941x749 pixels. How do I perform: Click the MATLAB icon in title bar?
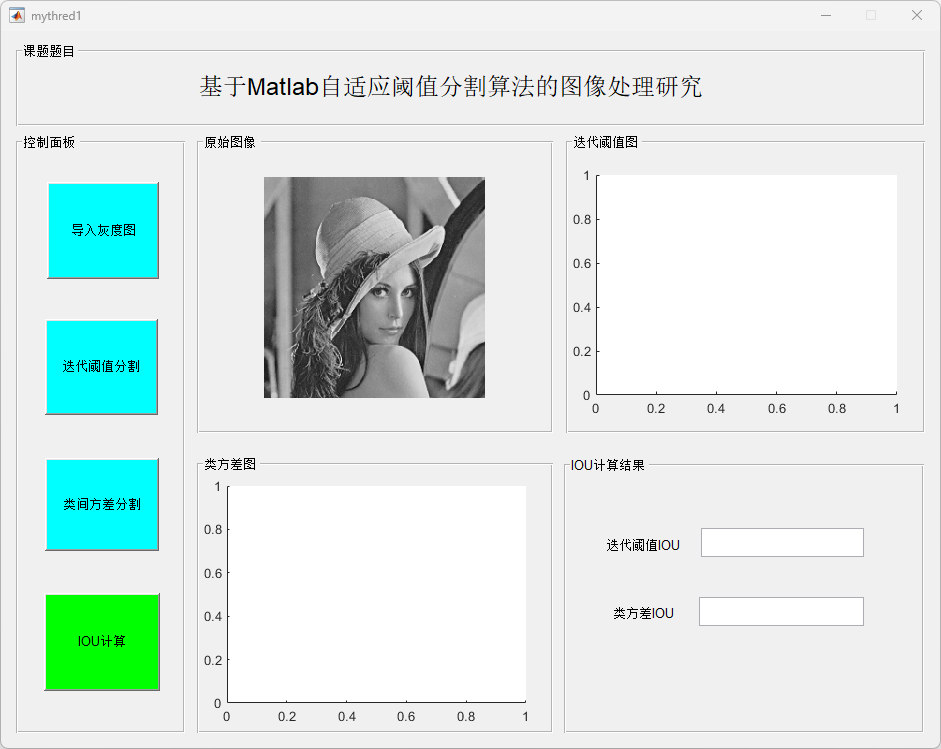tap(17, 16)
